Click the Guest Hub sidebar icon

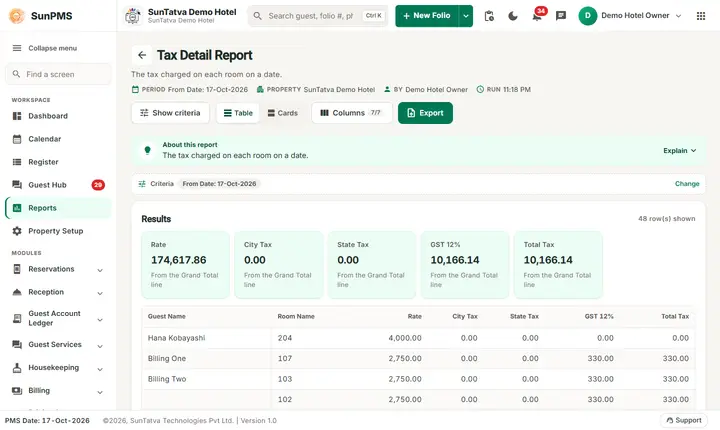coord(17,185)
